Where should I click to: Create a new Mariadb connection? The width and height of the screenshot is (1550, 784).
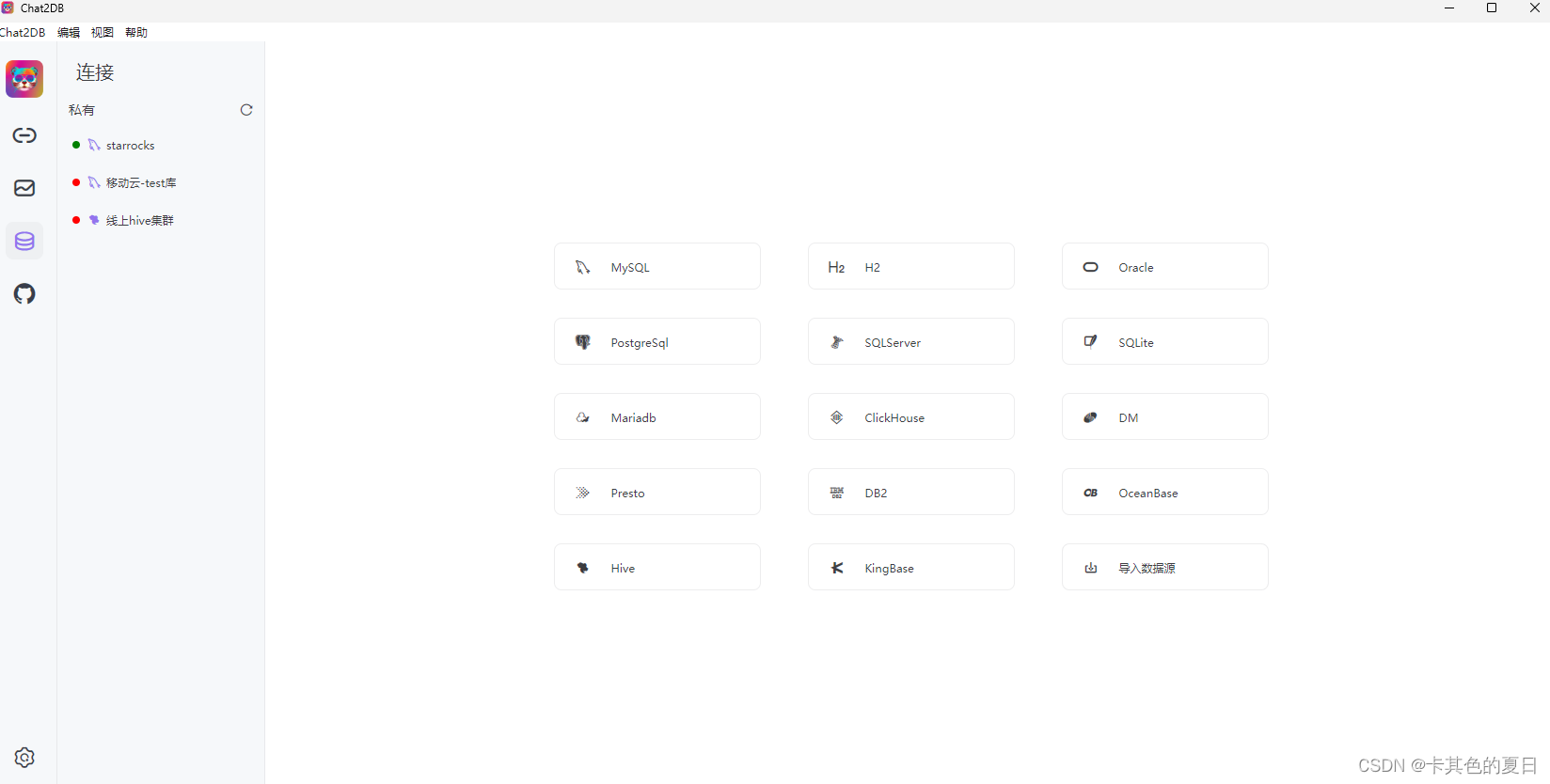[x=657, y=416]
